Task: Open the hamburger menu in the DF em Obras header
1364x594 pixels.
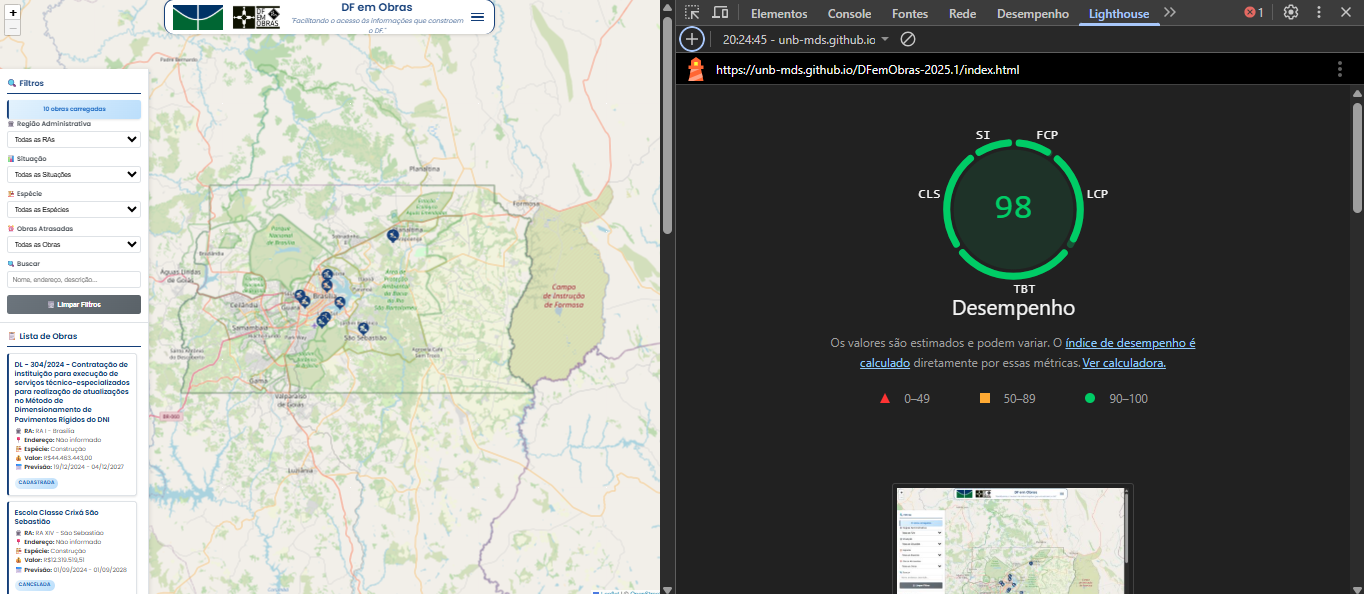Action: coord(477,17)
